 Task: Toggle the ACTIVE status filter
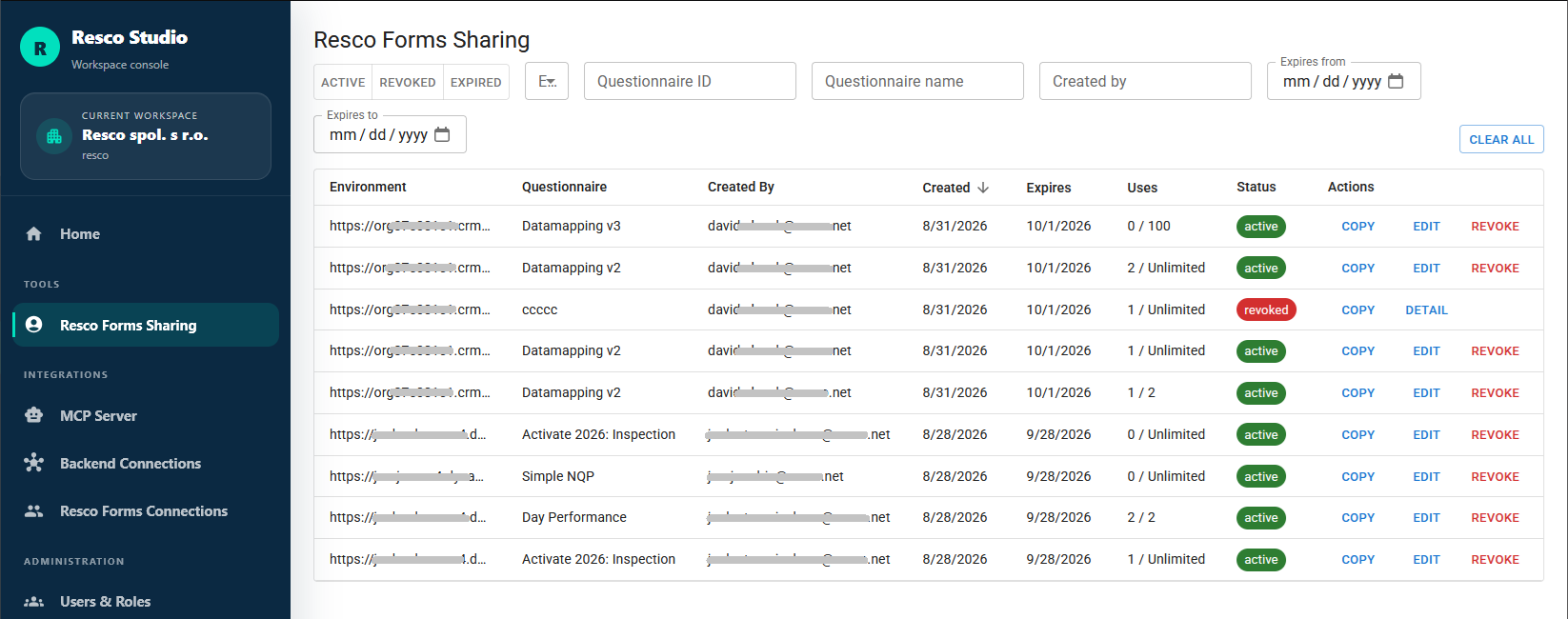coord(343,82)
